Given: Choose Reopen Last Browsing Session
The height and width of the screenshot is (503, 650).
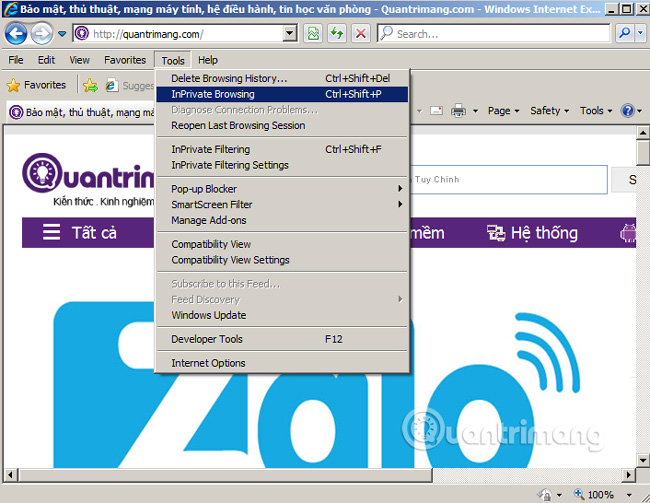Looking at the screenshot, I should point(282,126).
